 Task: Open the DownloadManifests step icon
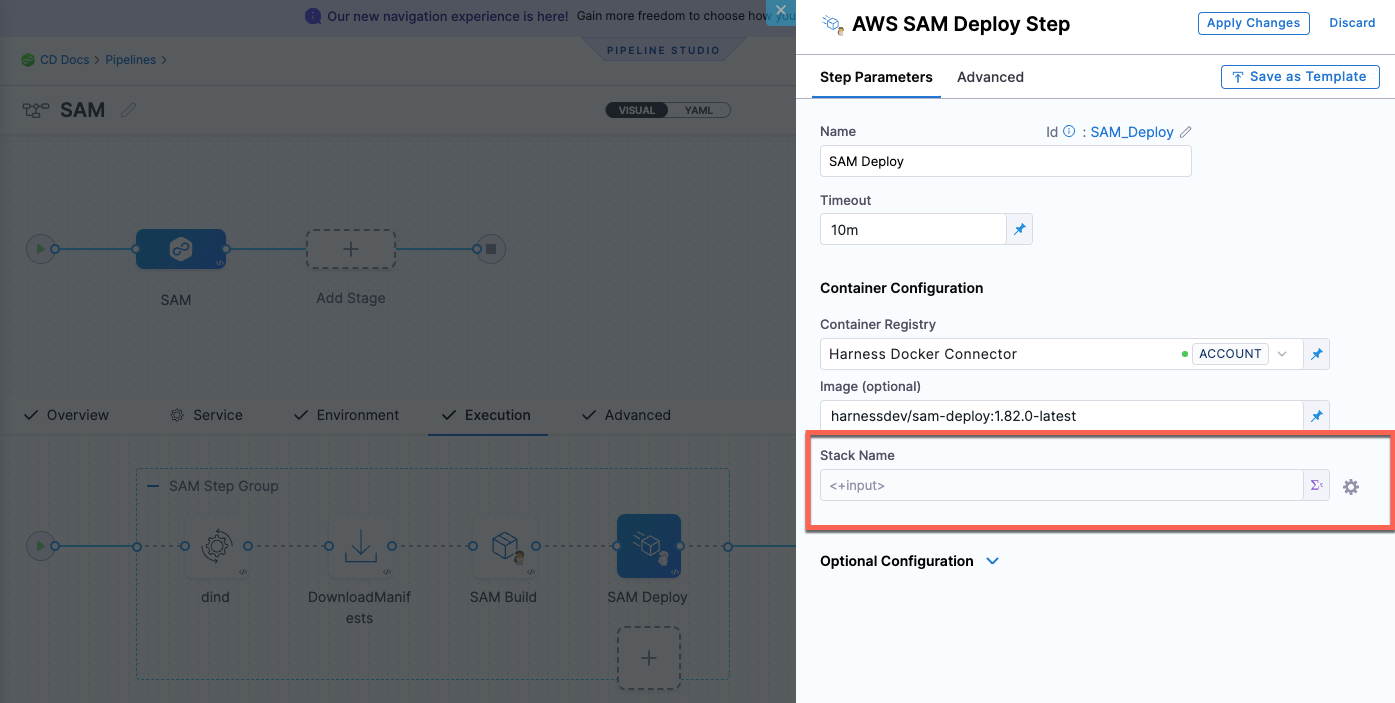coord(359,546)
